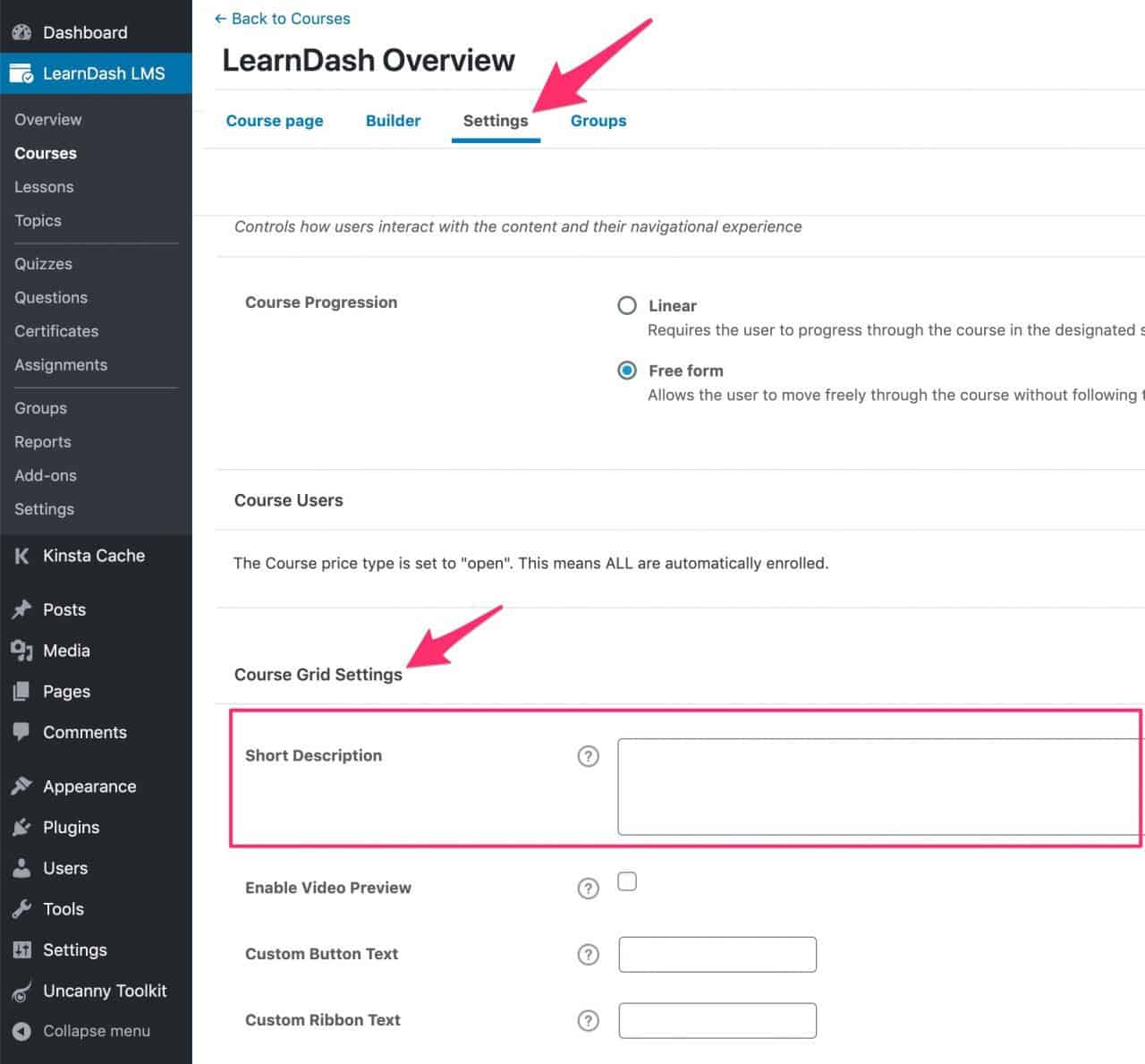1145x1064 pixels.
Task: Enable the Video Preview checkbox
Action: tap(627, 881)
